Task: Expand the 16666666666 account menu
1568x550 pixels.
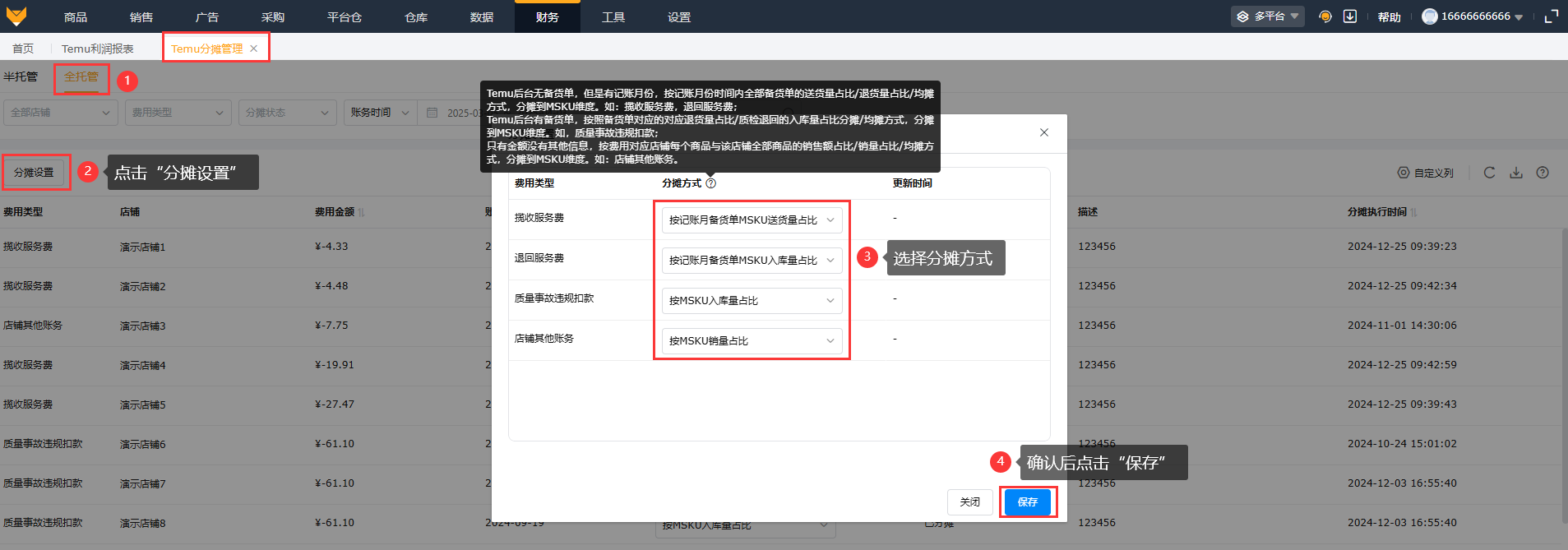Action: (1473, 16)
